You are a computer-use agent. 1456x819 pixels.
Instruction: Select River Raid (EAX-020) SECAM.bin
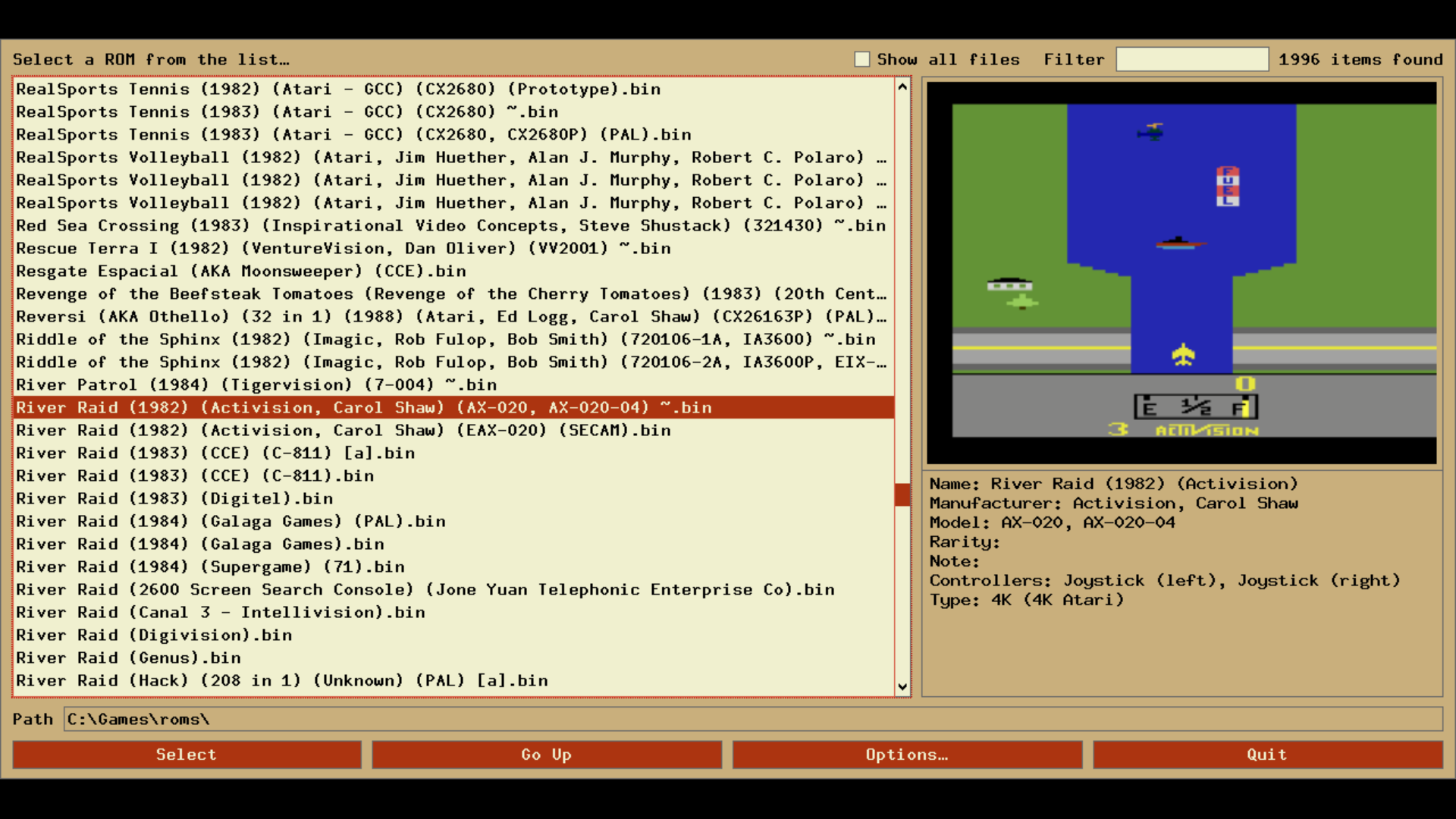(453, 431)
